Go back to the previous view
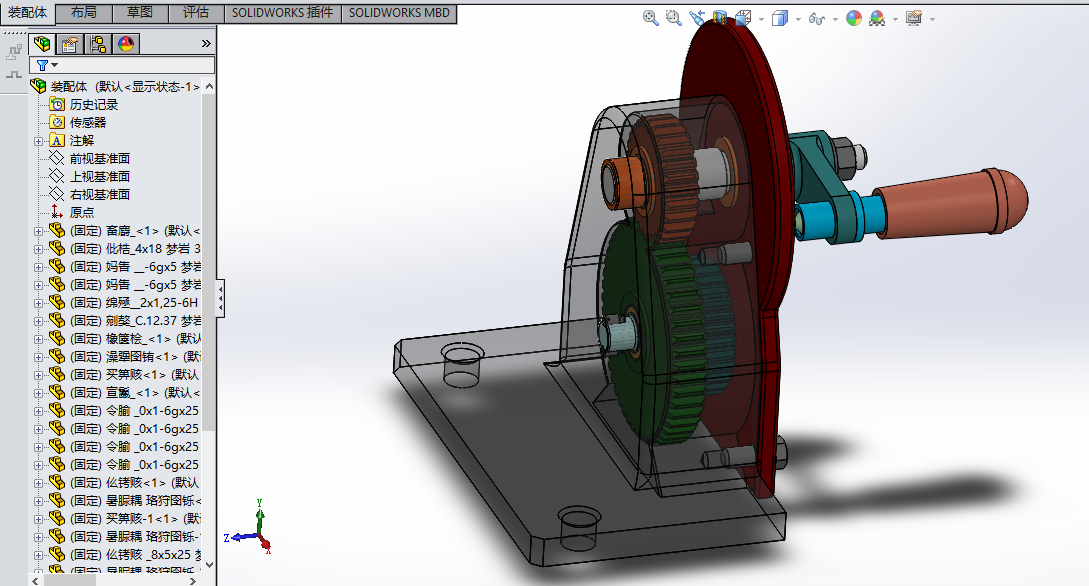The width and height of the screenshot is (1089, 586). (x=697, y=18)
